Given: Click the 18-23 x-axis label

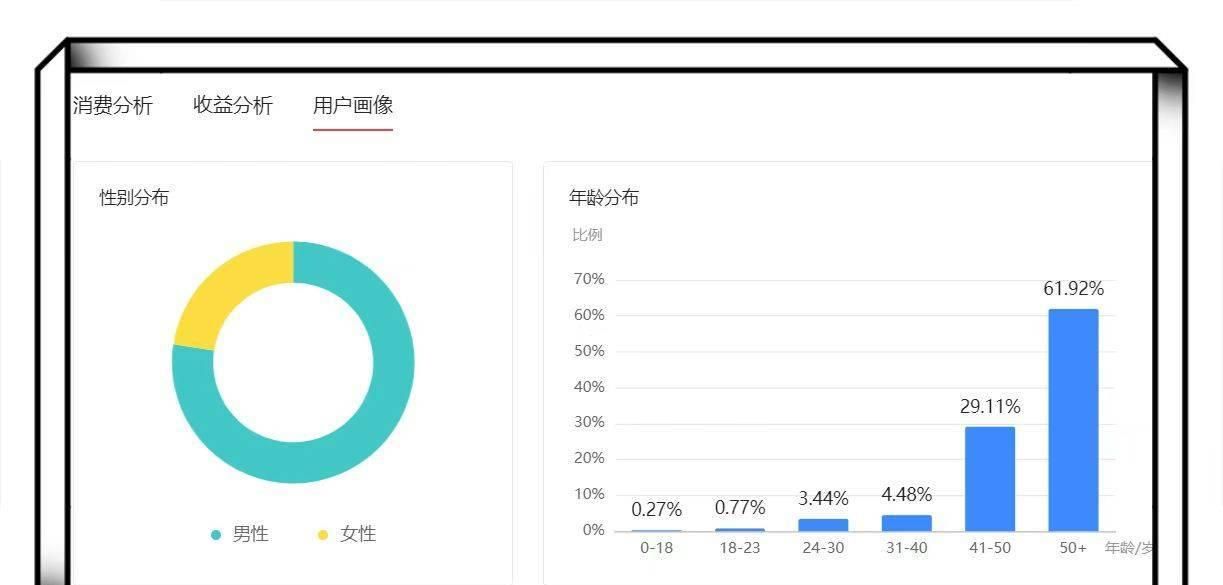Looking at the screenshot, I should (739, 548).
